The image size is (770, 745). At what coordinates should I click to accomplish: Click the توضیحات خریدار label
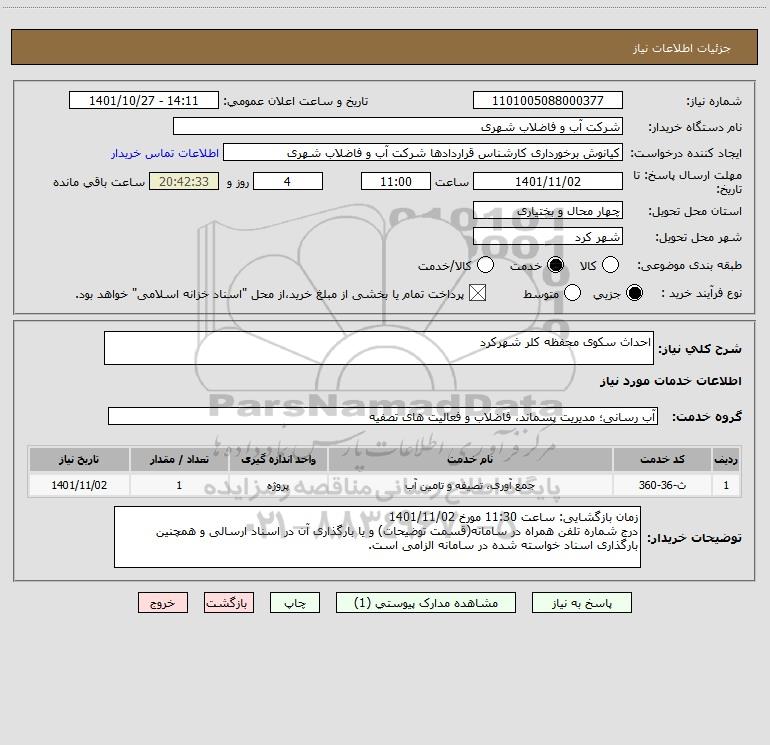pyautogui.click(x=694, y=538)
